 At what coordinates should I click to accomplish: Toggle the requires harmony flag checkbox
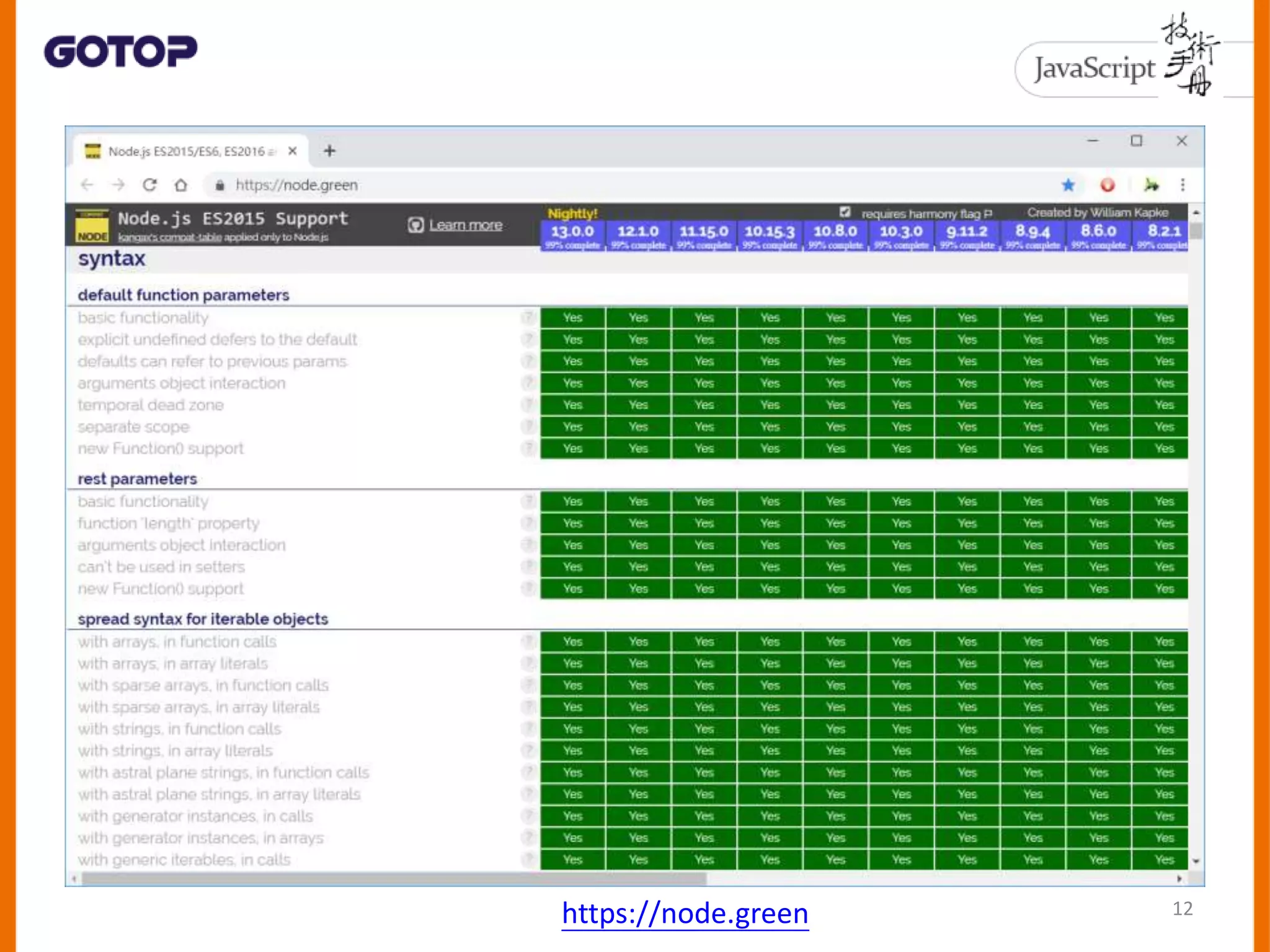pos(845,212)
